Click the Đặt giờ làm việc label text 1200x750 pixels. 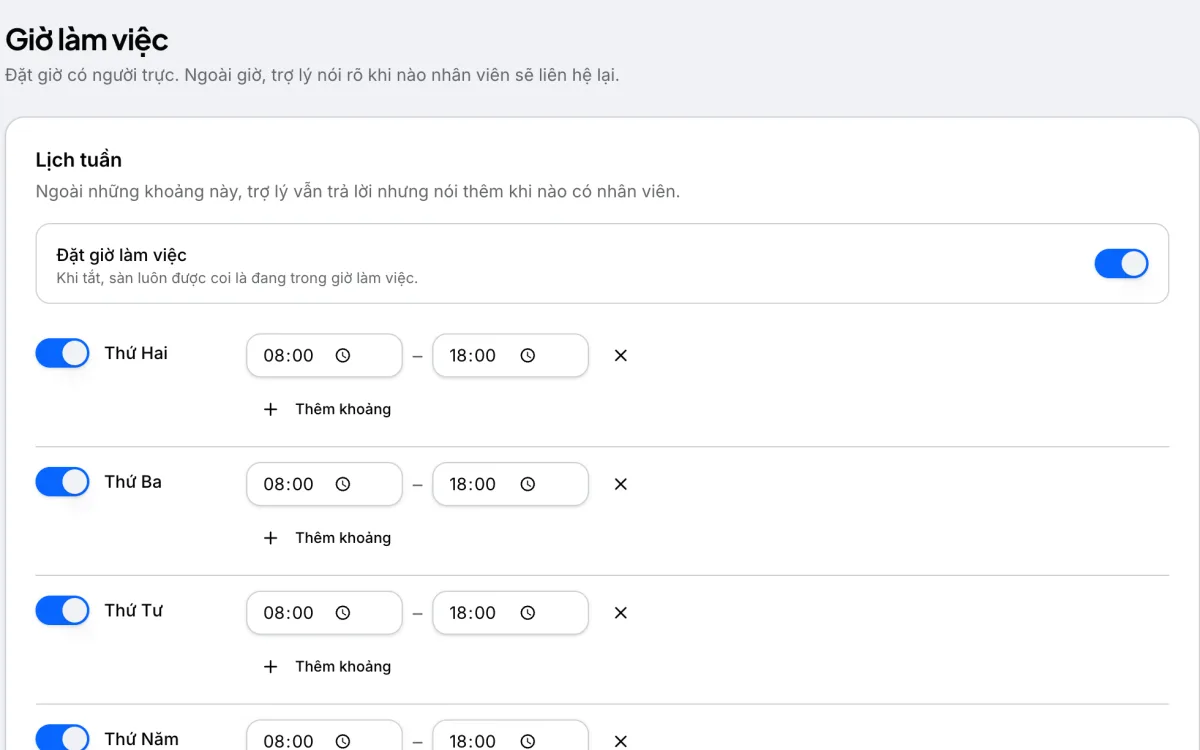tap(122, 255)
